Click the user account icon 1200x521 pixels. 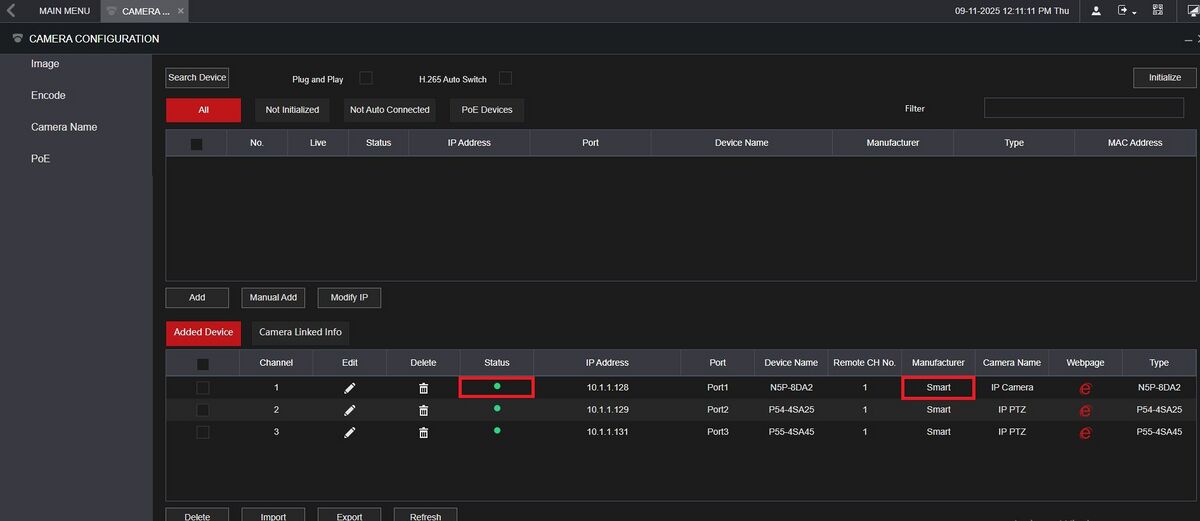(x=1096, y=11)
